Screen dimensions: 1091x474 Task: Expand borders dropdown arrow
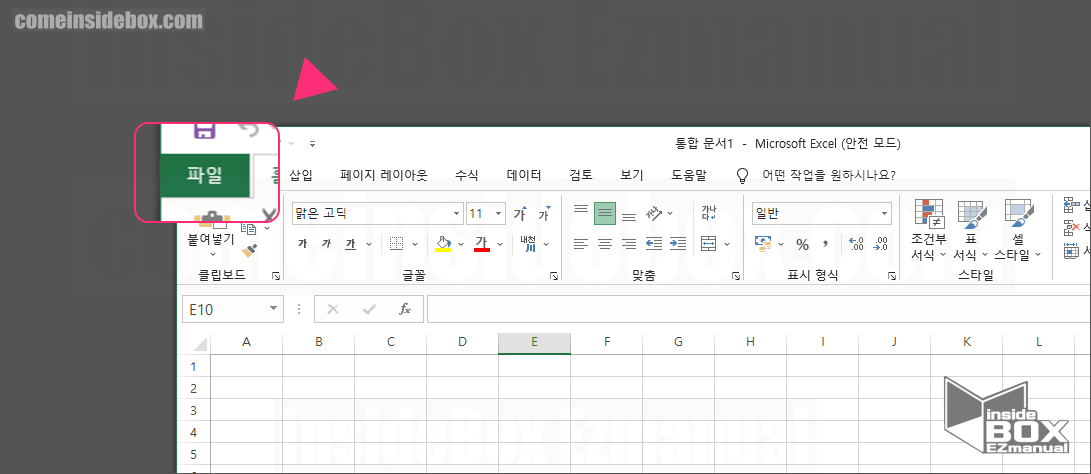pos(415,244)
